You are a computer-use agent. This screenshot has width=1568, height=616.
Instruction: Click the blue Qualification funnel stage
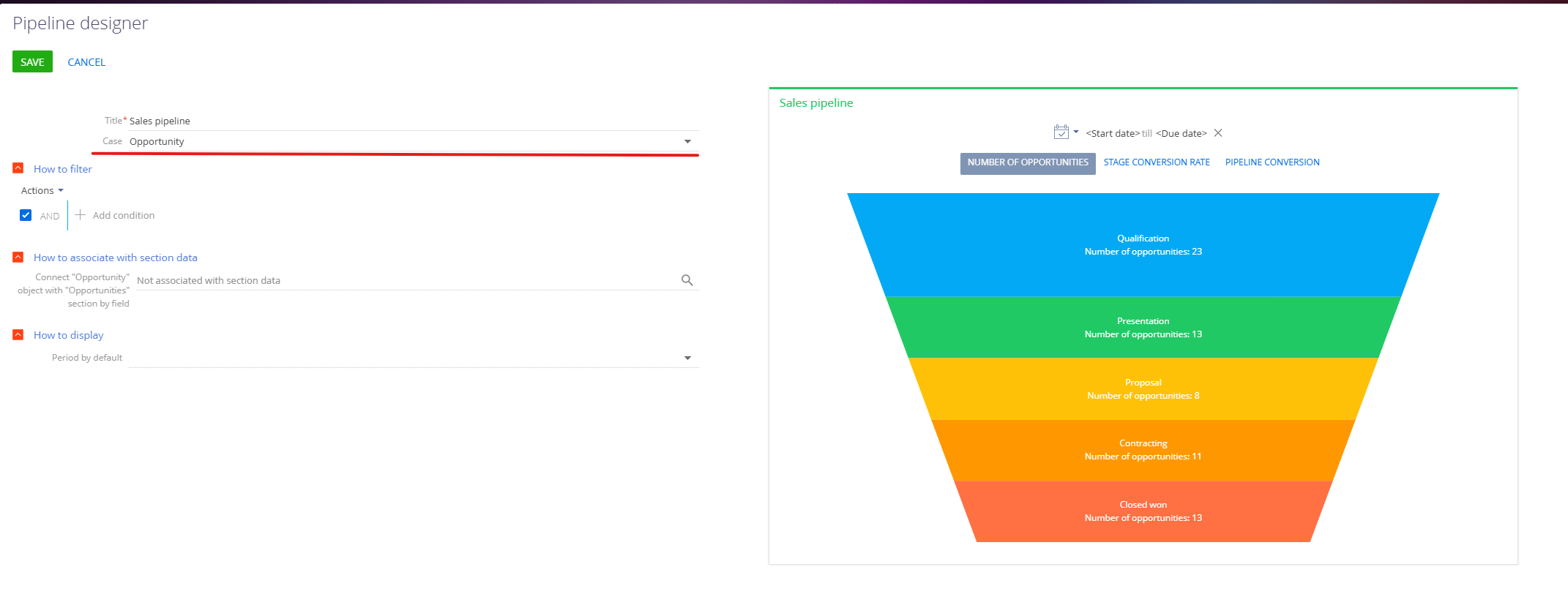tap(1143, 244)
